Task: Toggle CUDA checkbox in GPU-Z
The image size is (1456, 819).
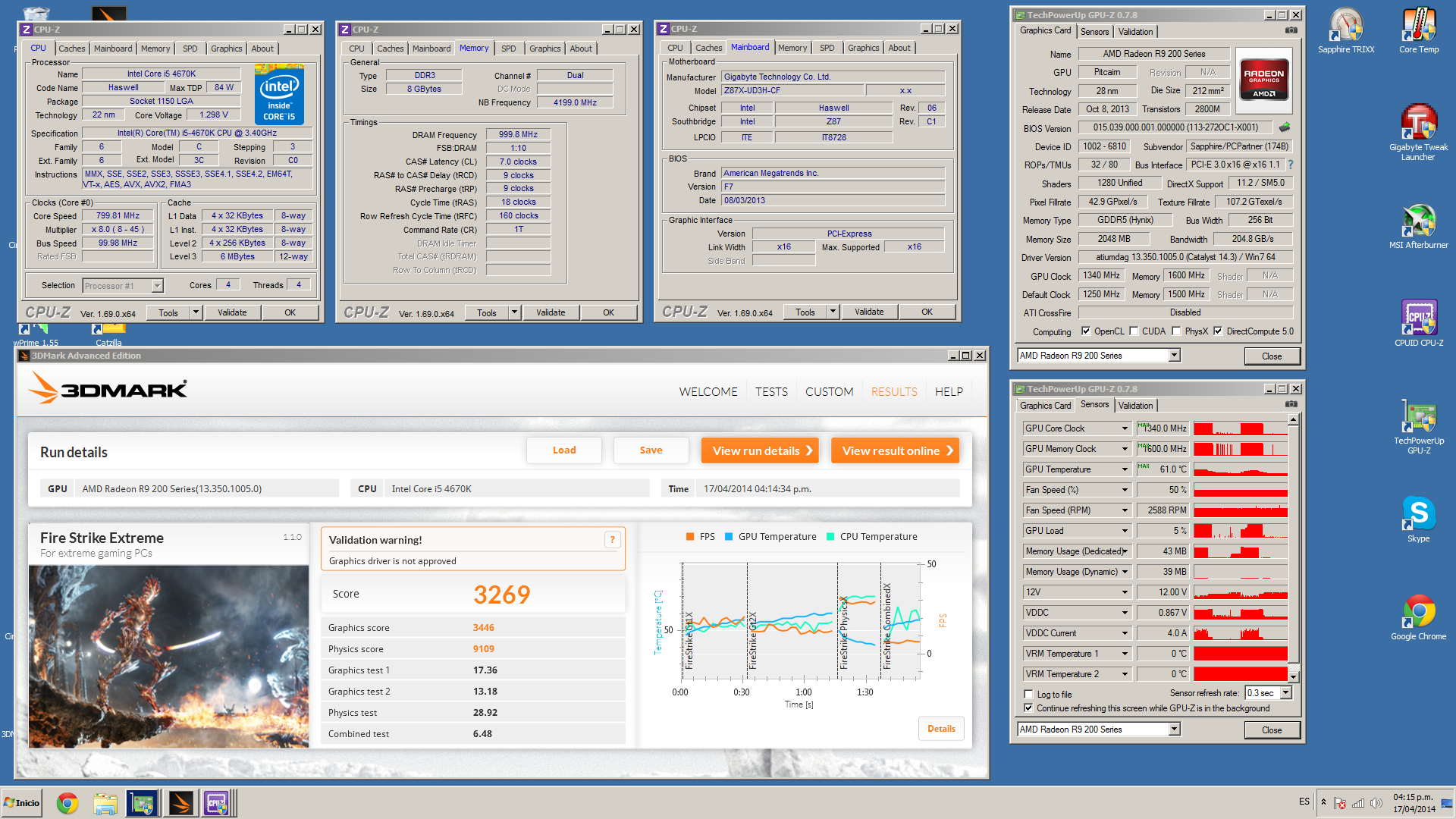Action: (1134, 331)
